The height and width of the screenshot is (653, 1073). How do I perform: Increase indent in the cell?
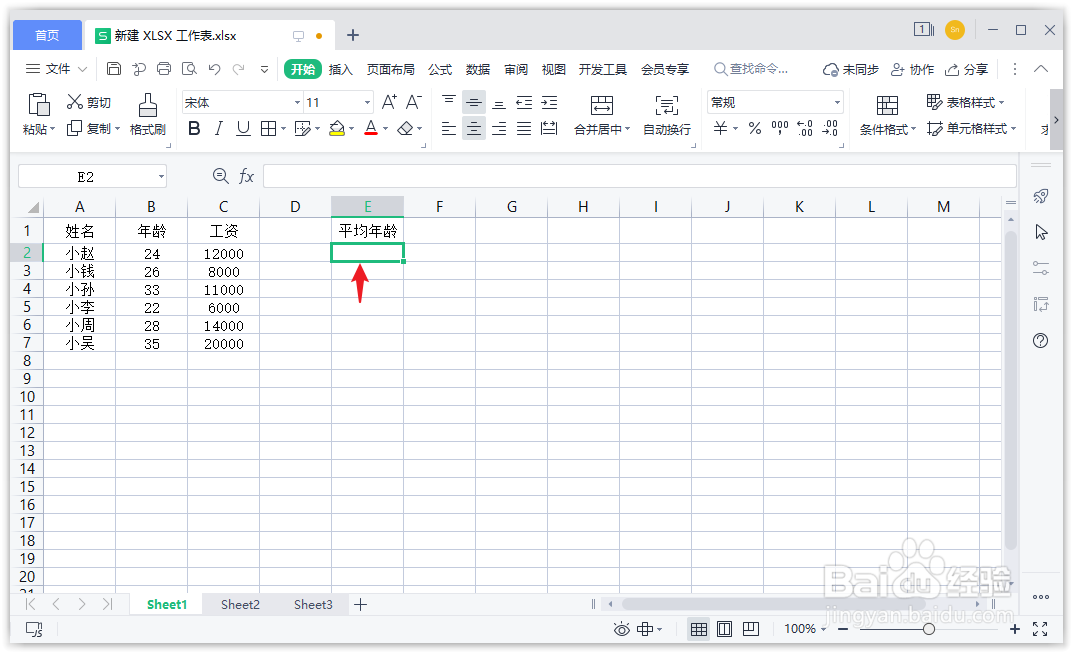click(x=549, y=102)
